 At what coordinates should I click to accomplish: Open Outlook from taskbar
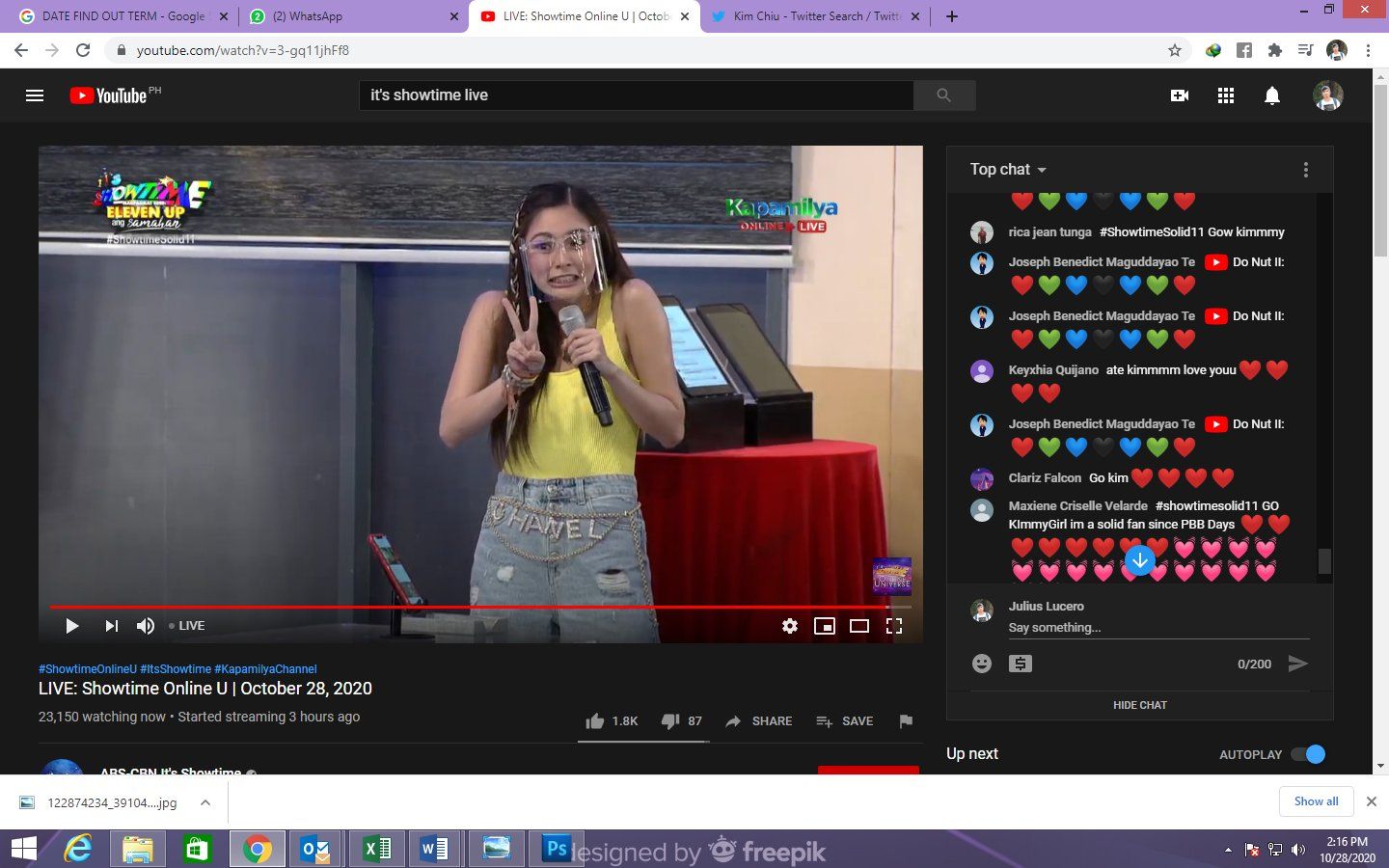[x=315, y=849]
